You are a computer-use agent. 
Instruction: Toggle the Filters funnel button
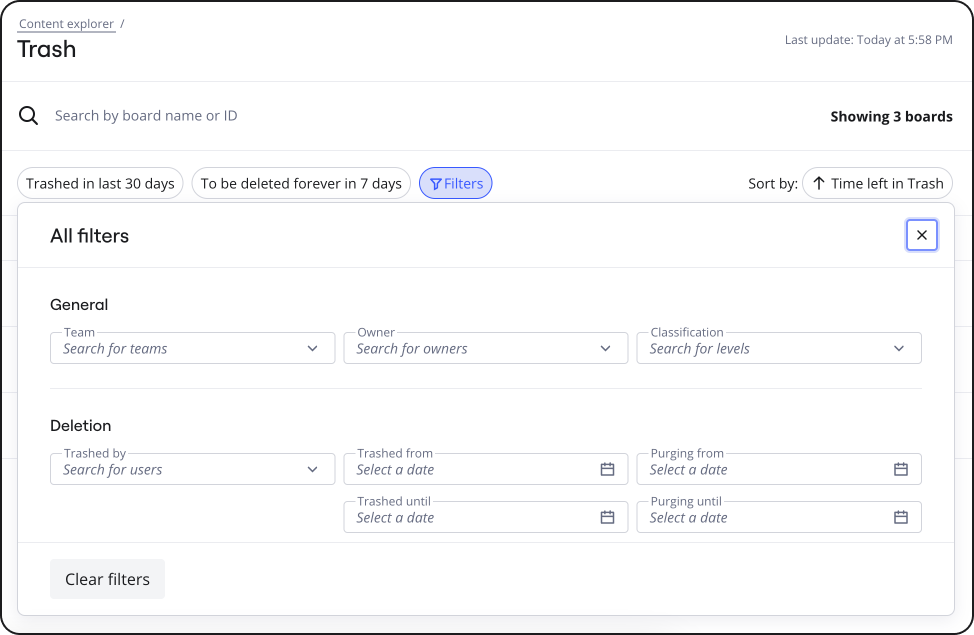click(x=455, y=183)
